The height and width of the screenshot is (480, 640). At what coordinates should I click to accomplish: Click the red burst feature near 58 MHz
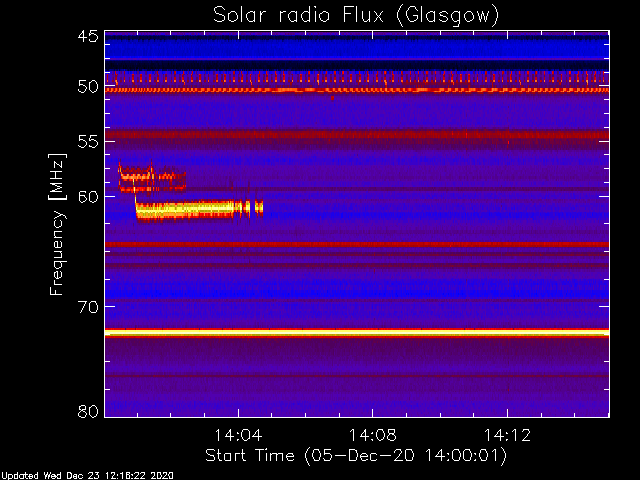[x=152, y=176]
